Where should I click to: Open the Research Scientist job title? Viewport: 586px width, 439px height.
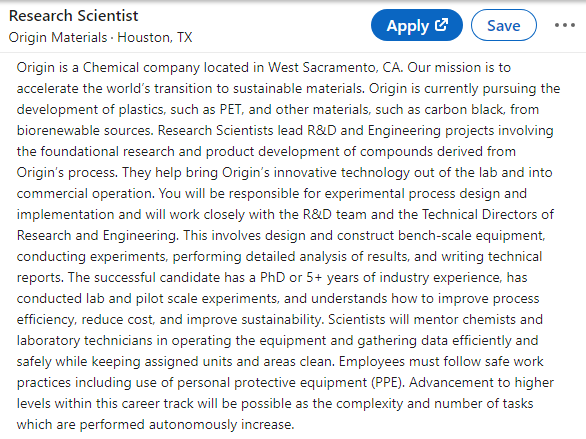point(73,16)
